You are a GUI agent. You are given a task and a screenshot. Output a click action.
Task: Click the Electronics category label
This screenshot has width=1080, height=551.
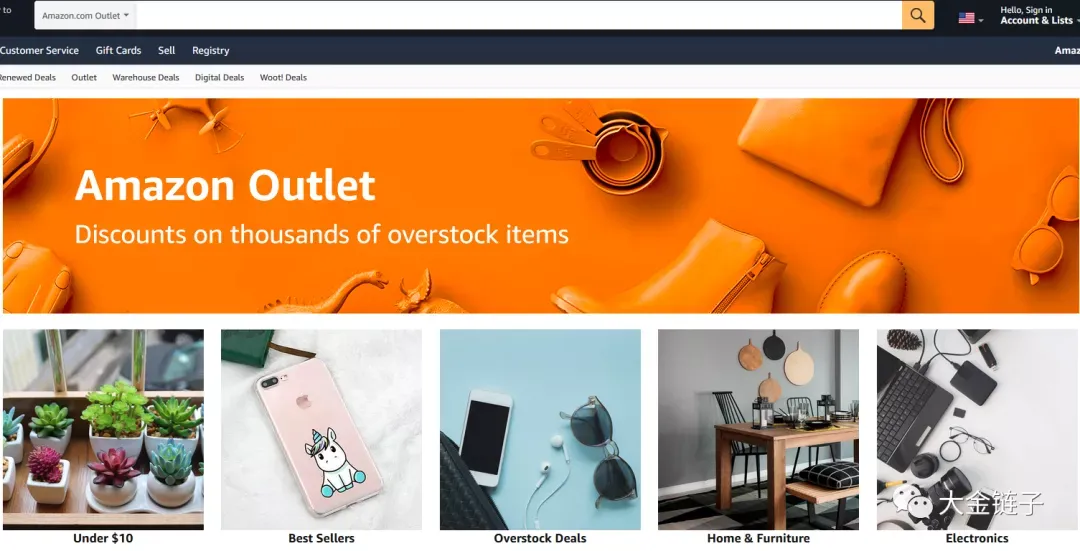(x=977, y=538)
